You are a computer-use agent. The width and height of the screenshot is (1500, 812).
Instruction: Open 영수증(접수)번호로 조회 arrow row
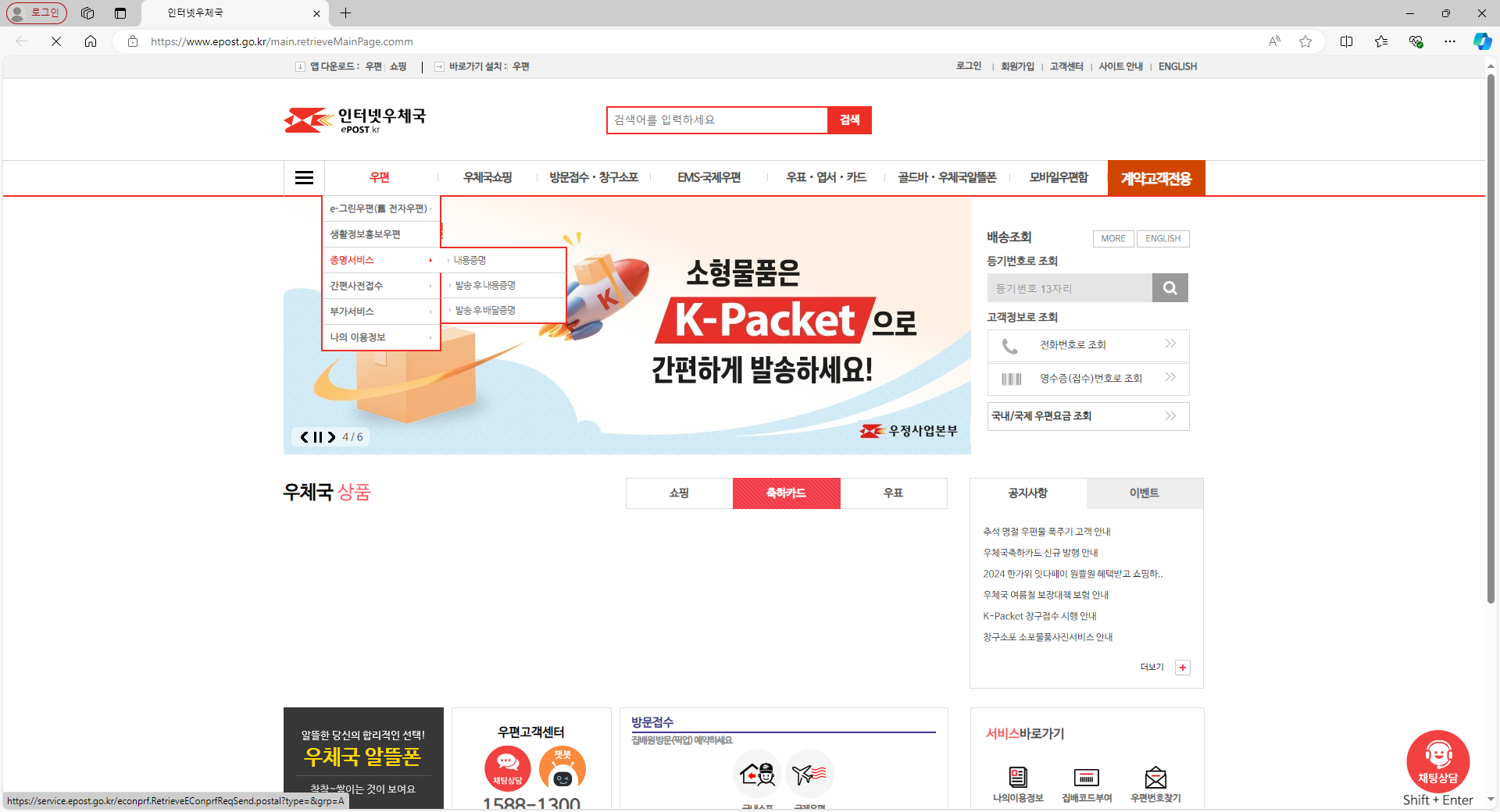tap(1088, 379)
